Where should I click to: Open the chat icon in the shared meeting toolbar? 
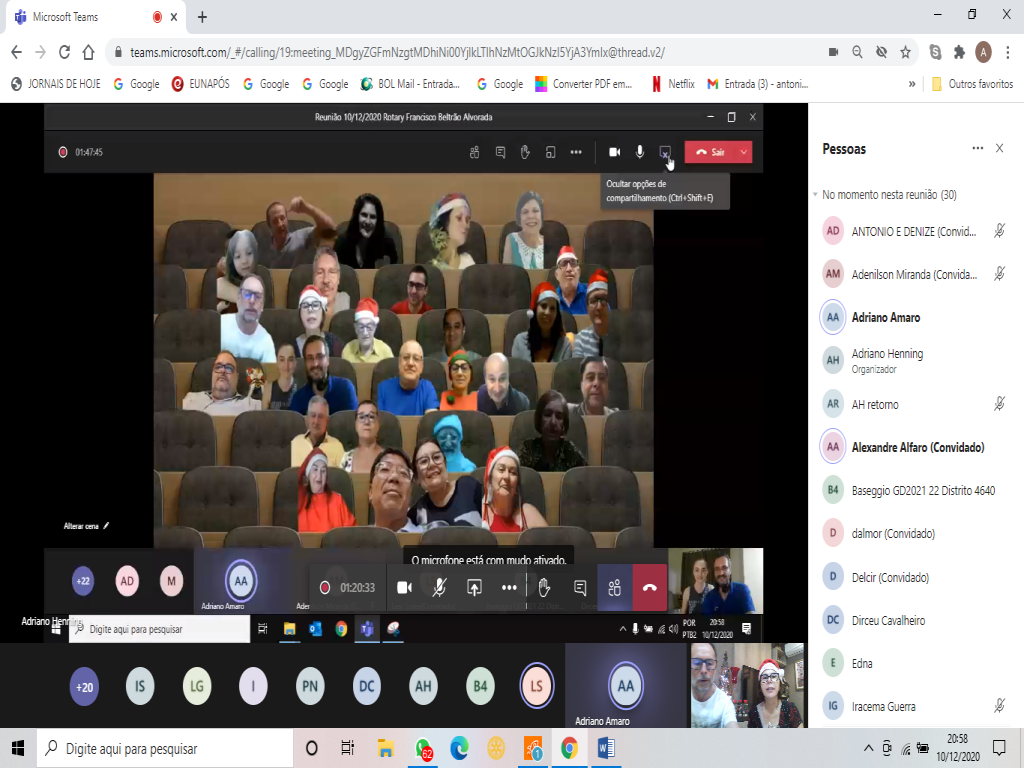click(500, 152)
